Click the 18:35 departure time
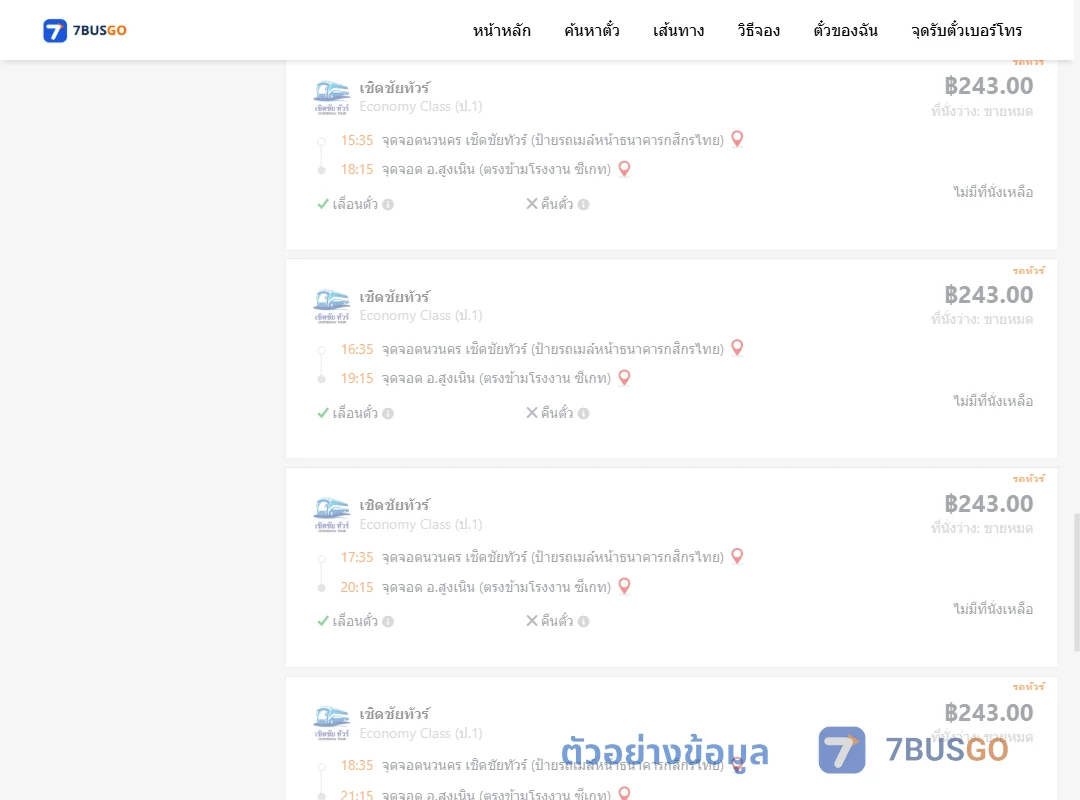The width and height of the screenshot is (1080, 800). 357,766
